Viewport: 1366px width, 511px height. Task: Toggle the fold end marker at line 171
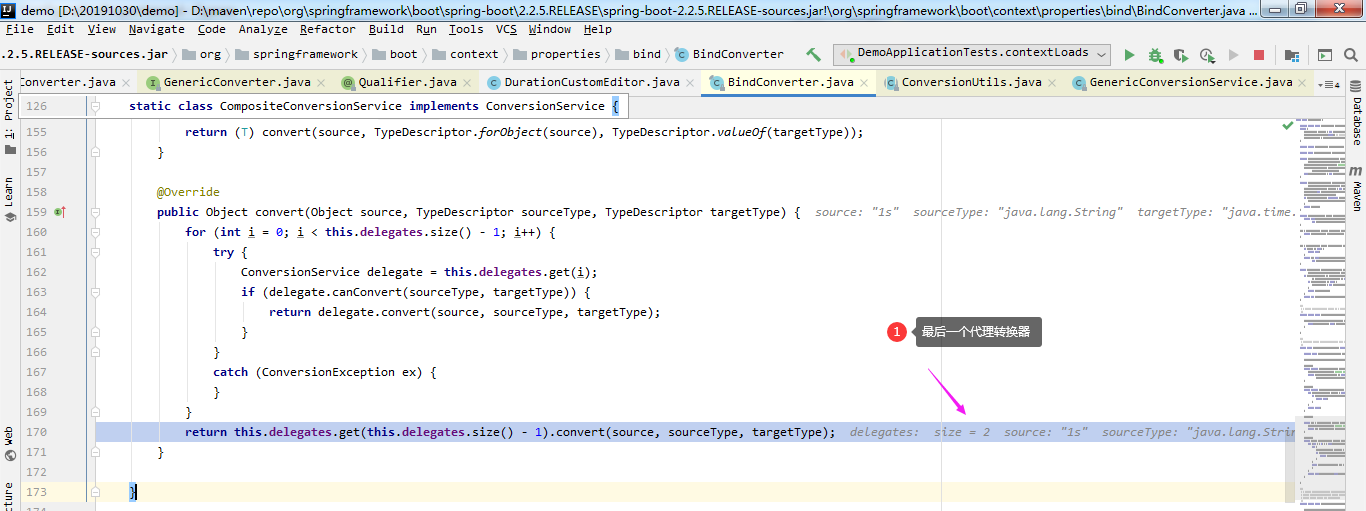(x=96, y=452)
